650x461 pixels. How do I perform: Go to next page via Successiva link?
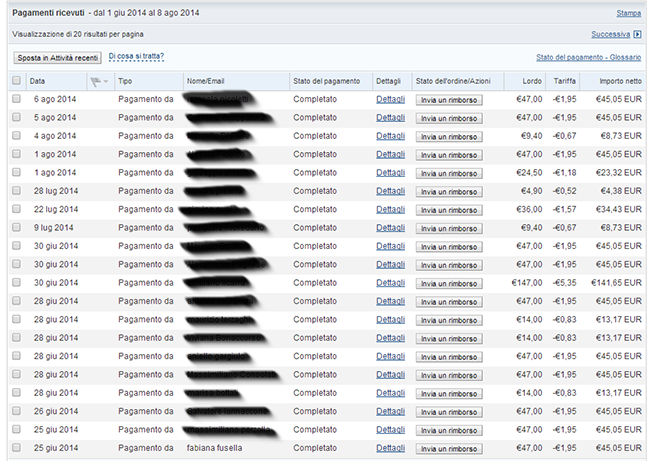611,34
